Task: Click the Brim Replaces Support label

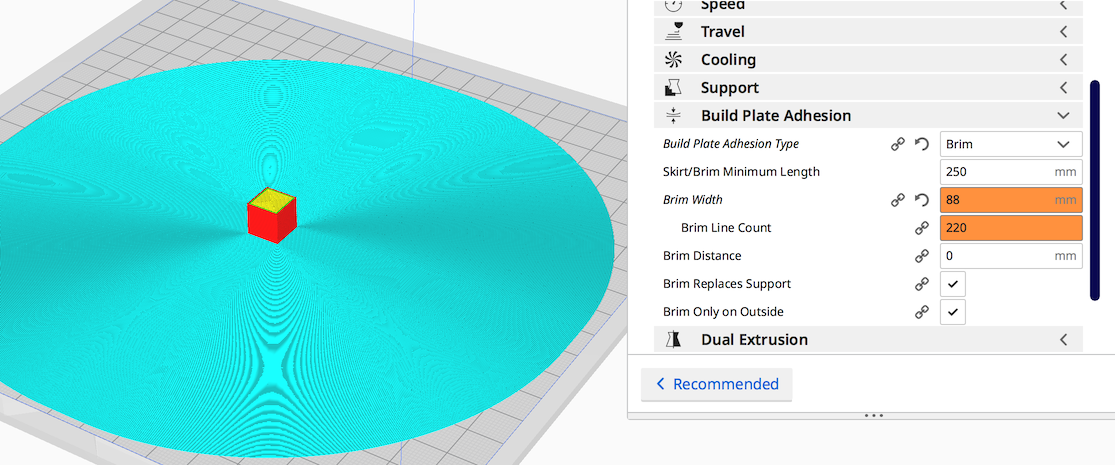Action: click(727, 284)
